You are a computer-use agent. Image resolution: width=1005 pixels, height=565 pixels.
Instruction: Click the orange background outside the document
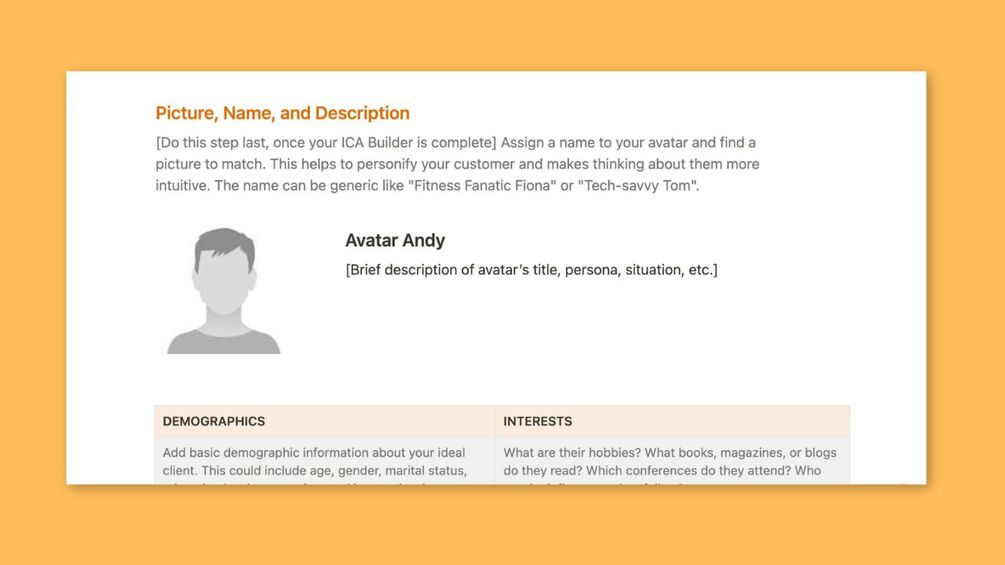click(500, 530)
